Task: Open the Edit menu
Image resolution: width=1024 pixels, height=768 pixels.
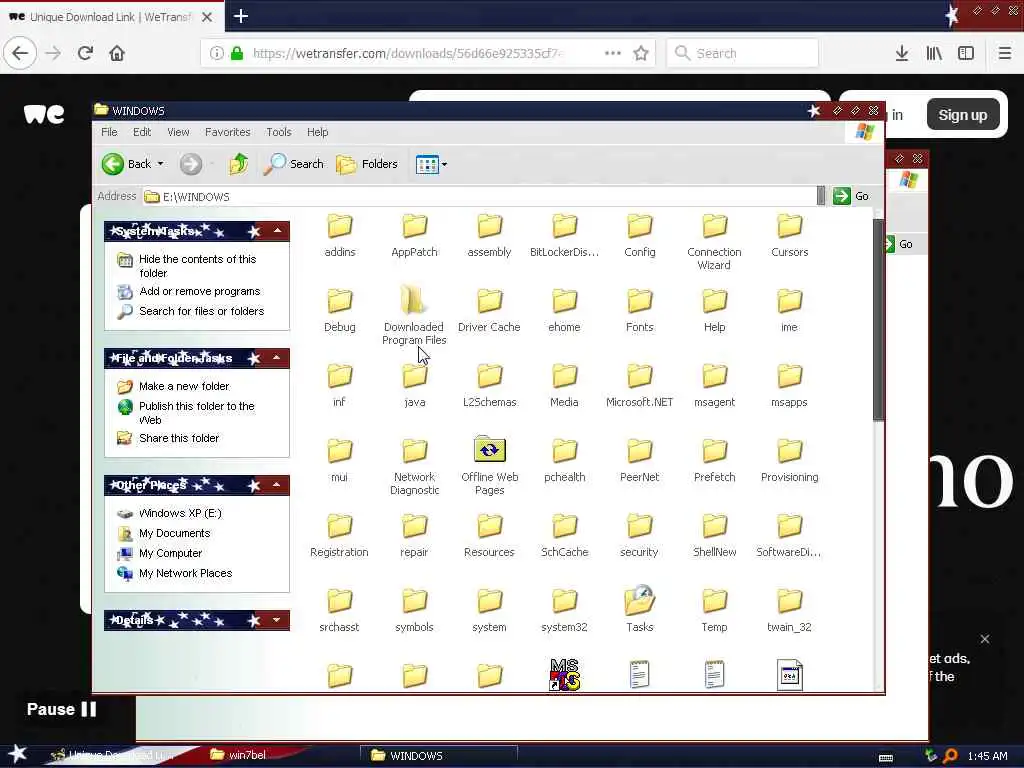Action: click(142, 132)
